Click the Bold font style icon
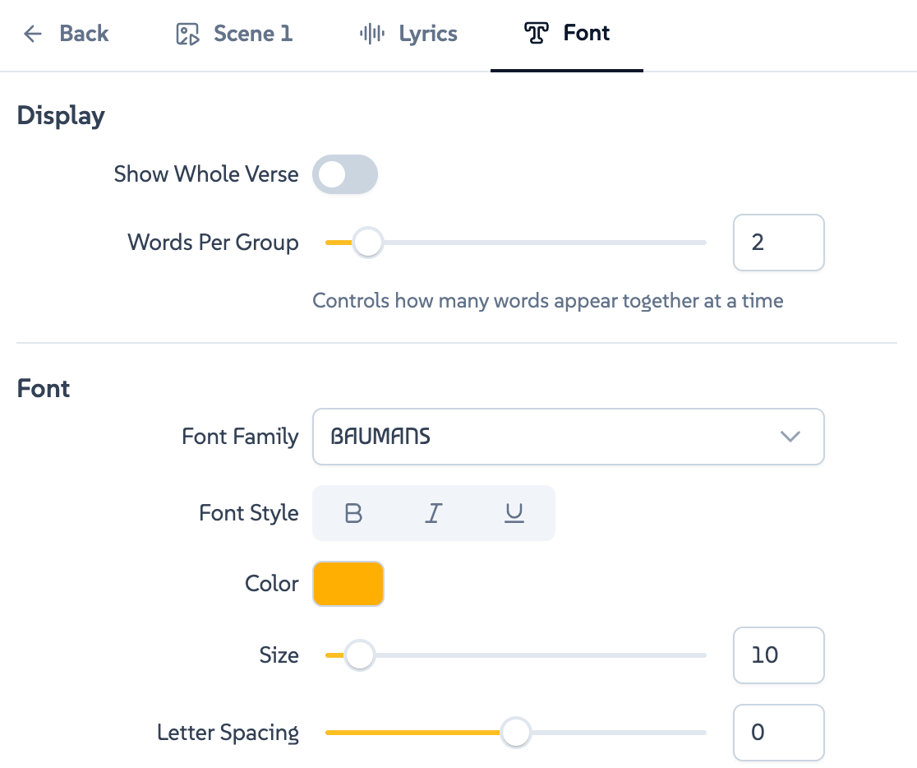Screen dimensions: 917x768 click(x=353, y=514)
